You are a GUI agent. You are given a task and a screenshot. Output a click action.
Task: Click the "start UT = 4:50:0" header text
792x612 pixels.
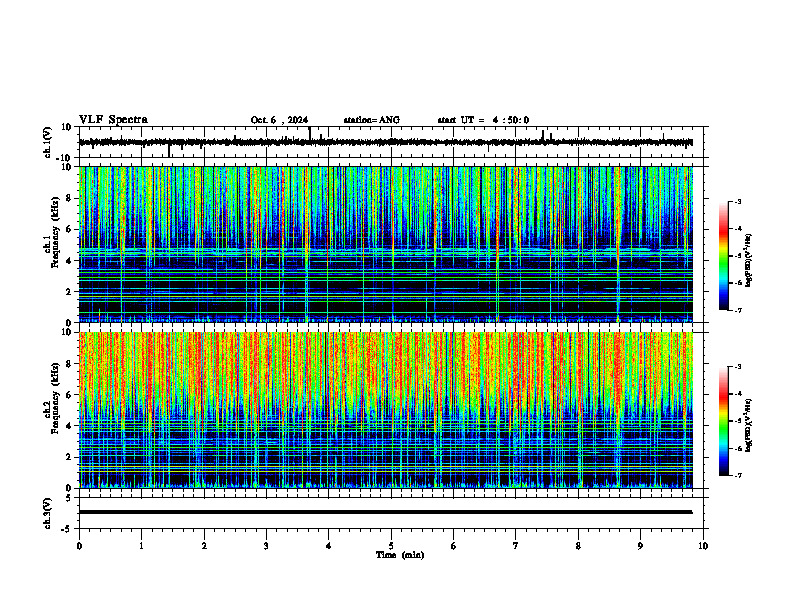[483, 120]
